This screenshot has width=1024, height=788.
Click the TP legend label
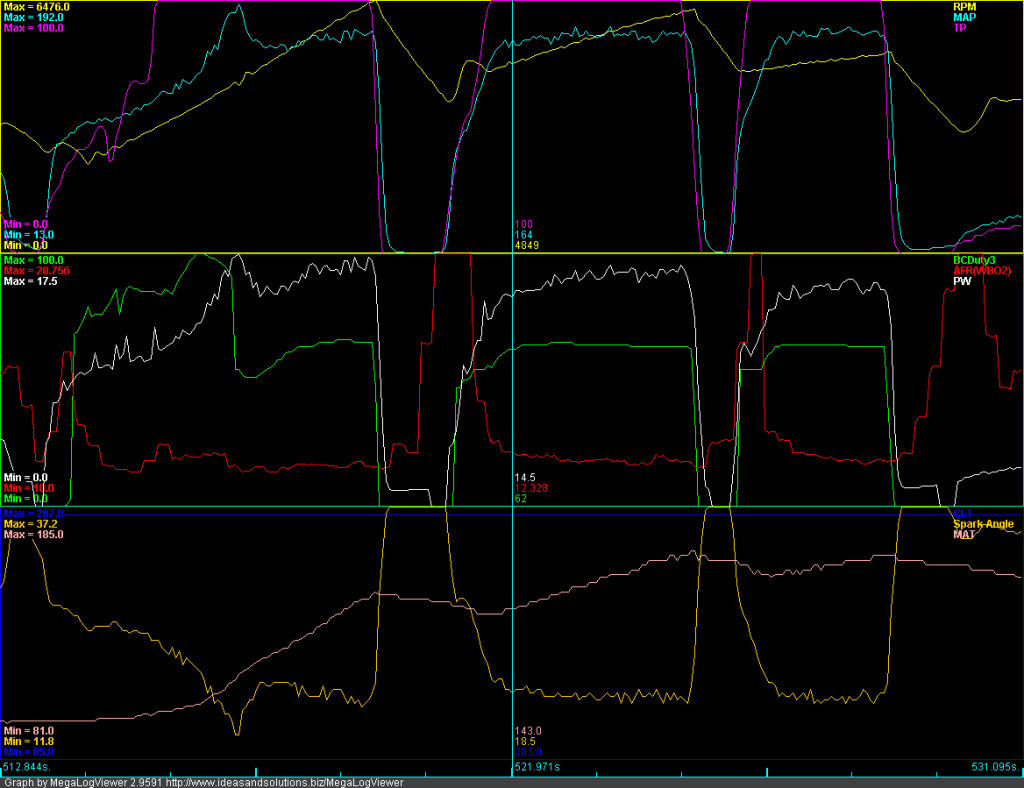pos(959,28)
